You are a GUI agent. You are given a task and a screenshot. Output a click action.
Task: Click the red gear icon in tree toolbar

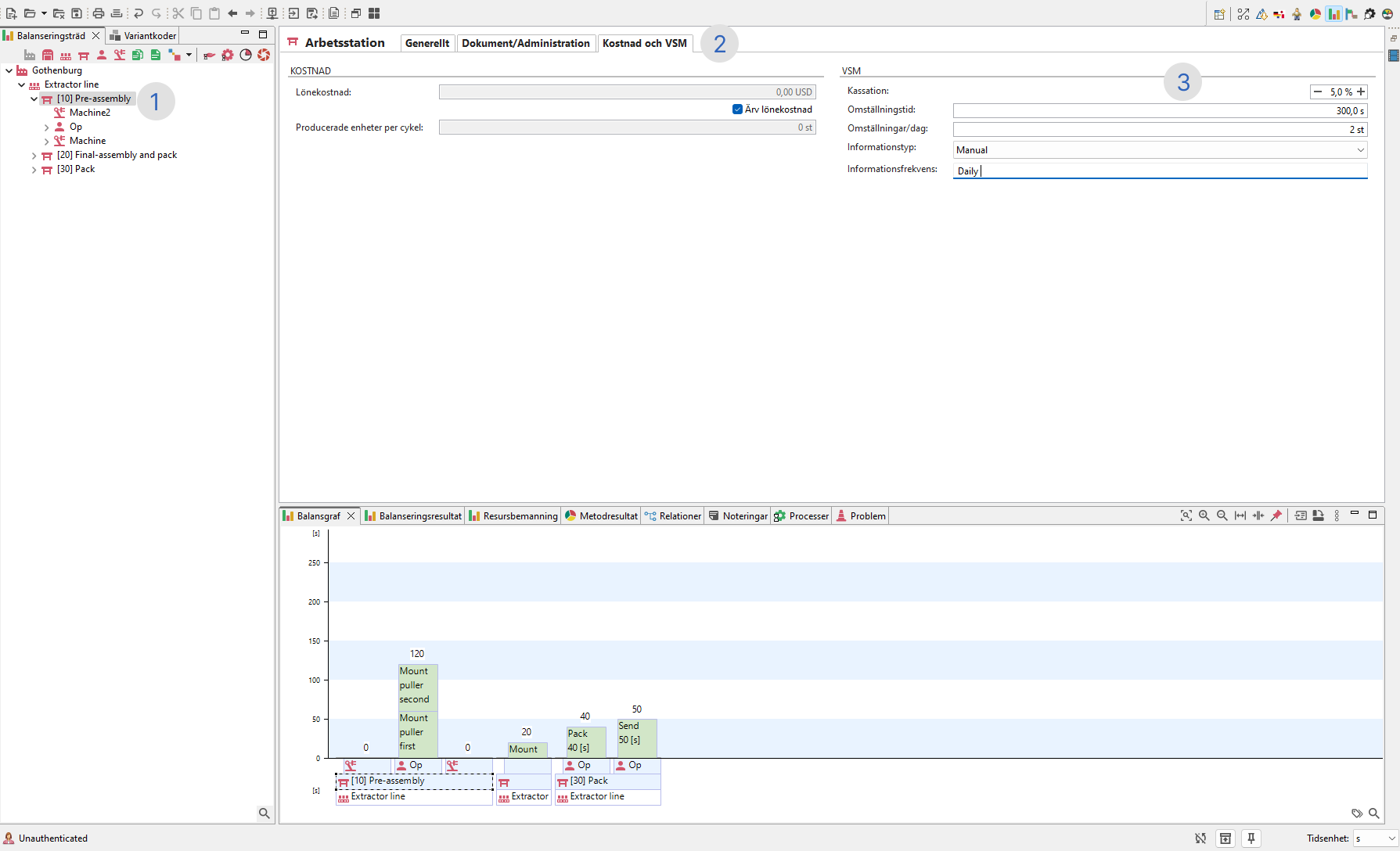coord(228,55)
